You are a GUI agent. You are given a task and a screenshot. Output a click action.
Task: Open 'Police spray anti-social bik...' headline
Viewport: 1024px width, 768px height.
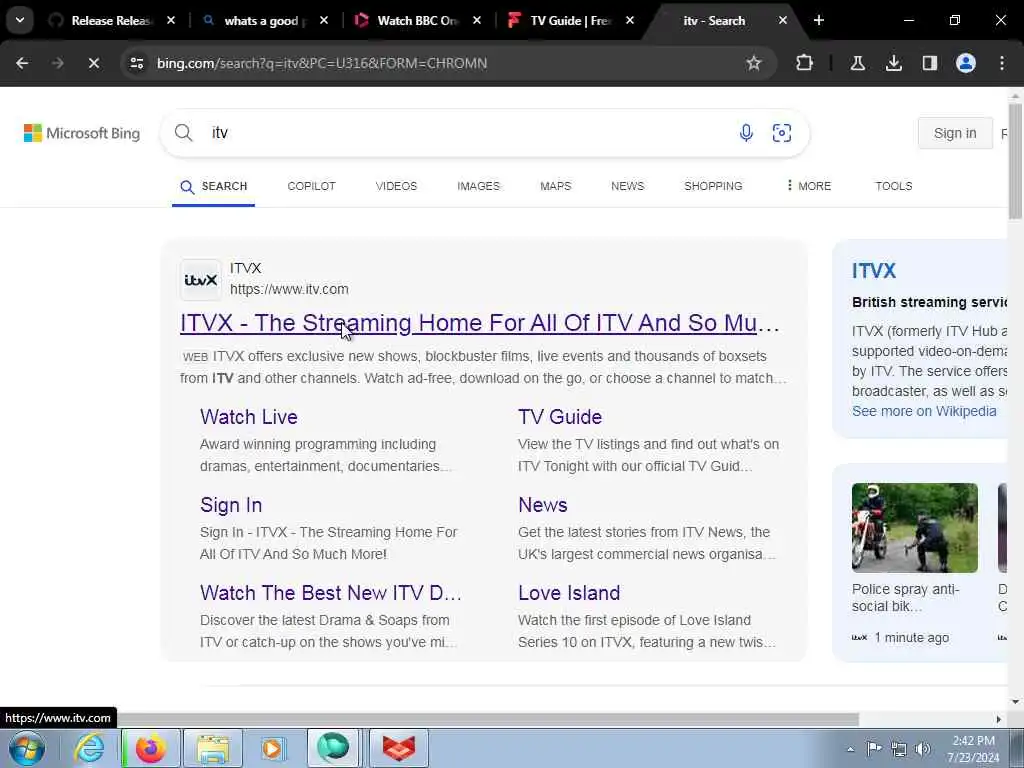pos(906,598)
